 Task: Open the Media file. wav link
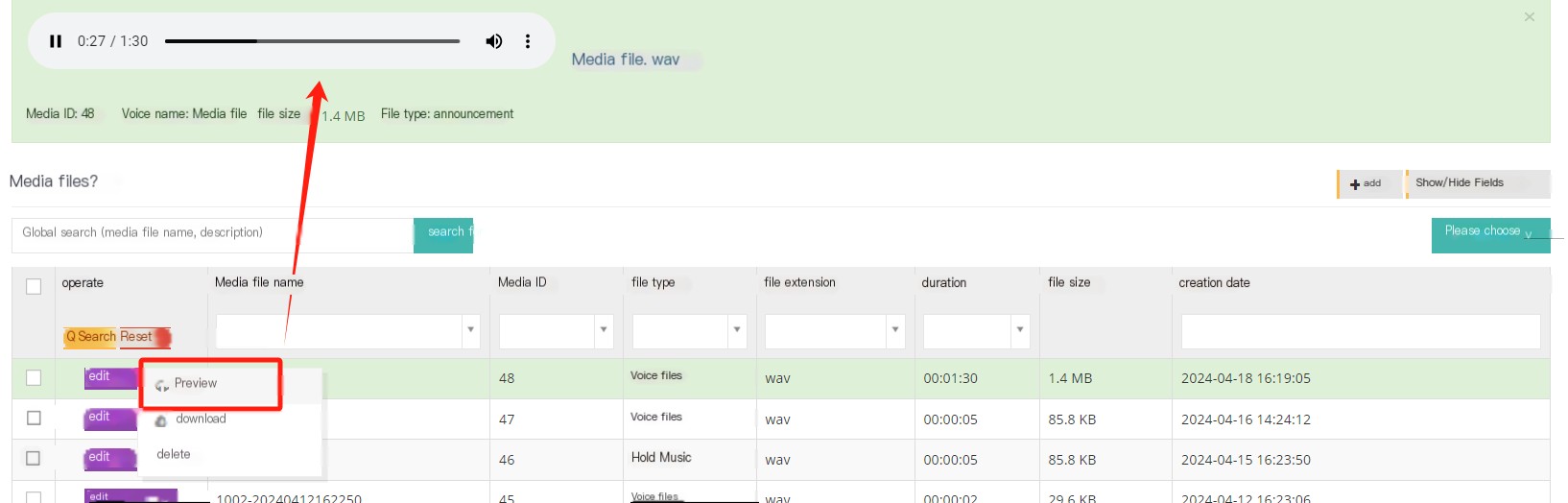pyautogui.click(x=626, y=60)
